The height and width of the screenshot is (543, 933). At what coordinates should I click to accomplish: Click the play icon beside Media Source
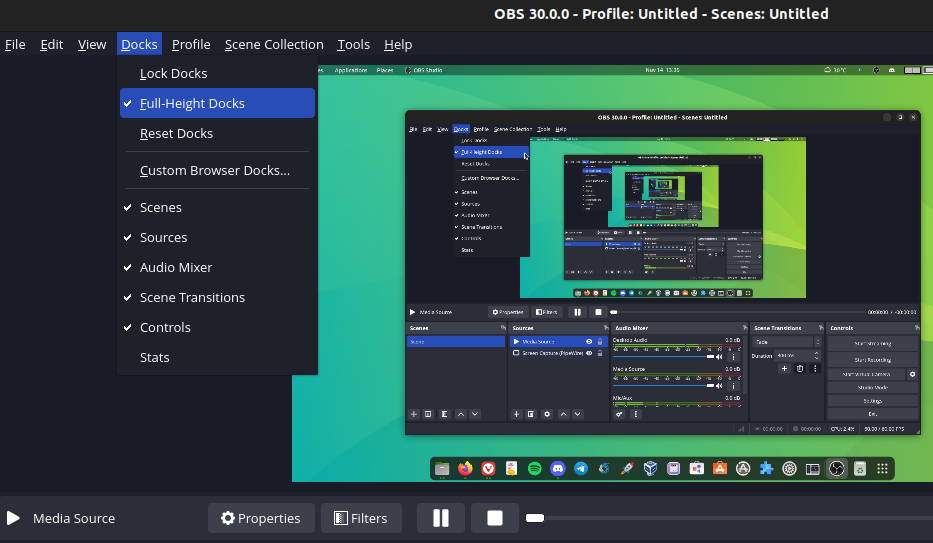click(x=13, y=518)
